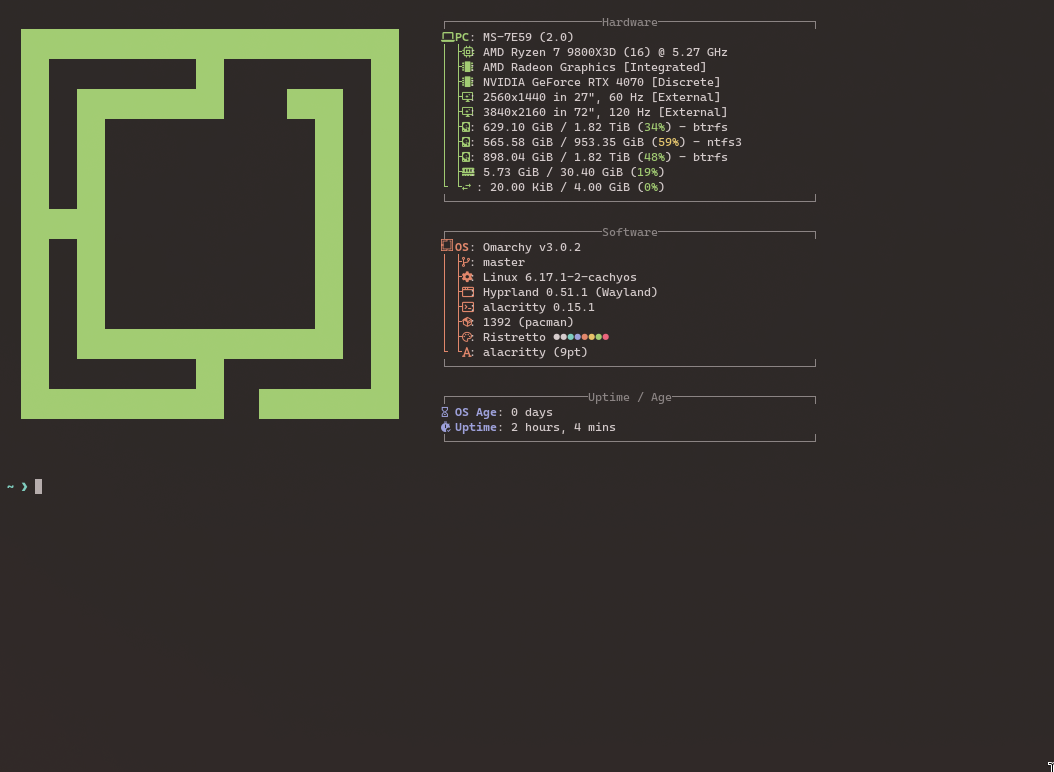This screenshot has width=1054, height=772.
Task: Click the yellow 59% disk usage value
Action: pyautogui.click(x=668, y=142)
